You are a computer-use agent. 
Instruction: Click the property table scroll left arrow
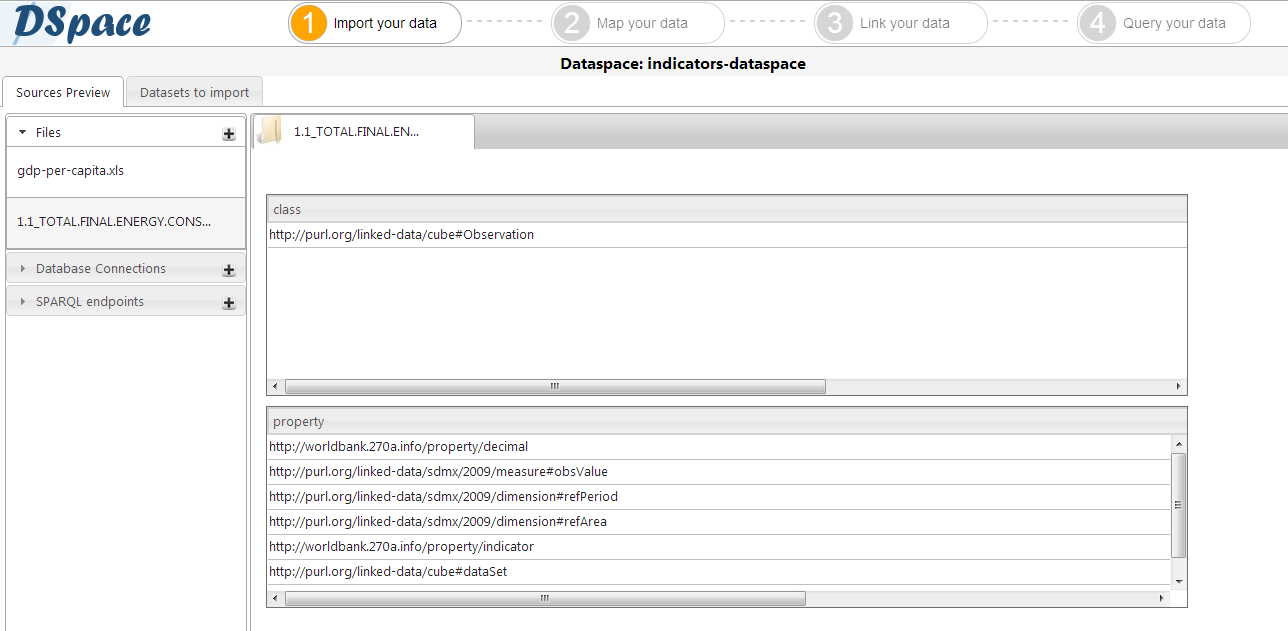click(275, 598)
